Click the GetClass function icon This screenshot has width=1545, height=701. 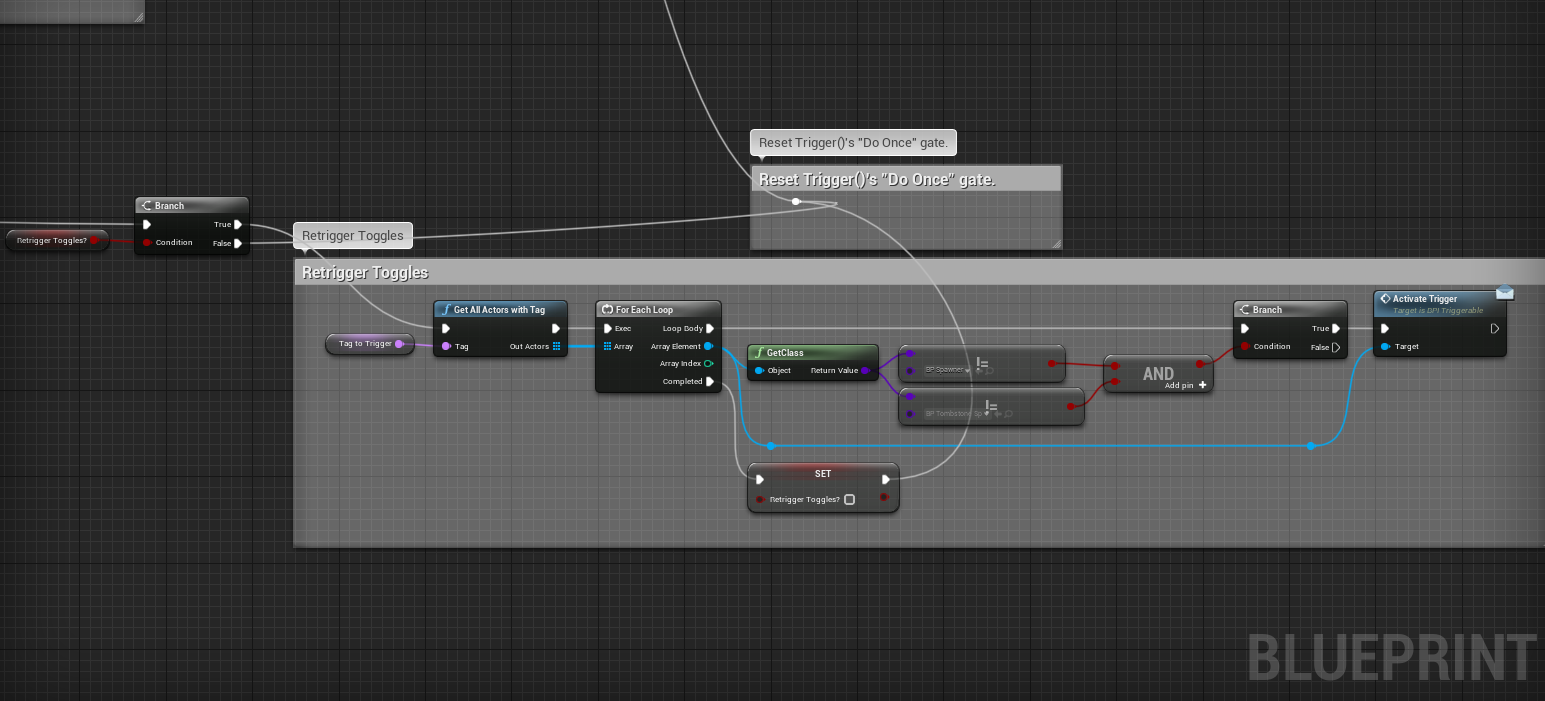[759, 353]
